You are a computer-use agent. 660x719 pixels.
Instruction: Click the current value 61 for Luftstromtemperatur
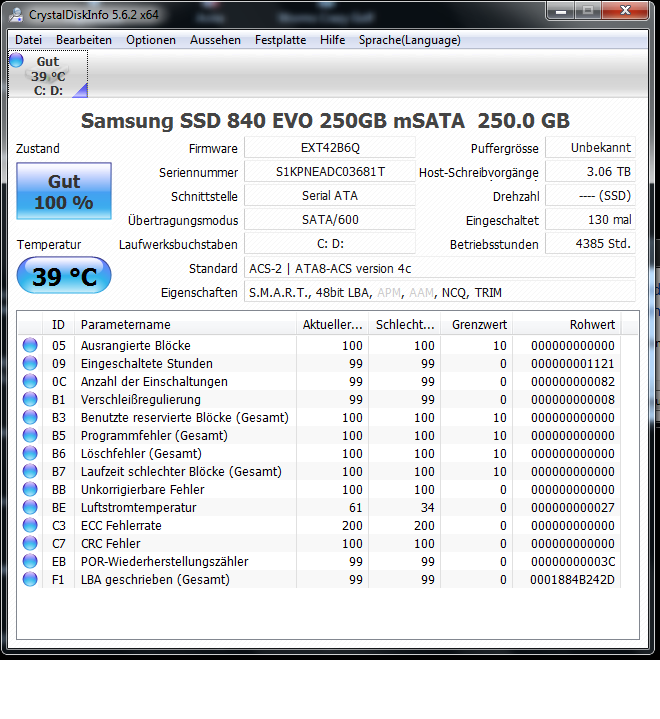pos(355,508)
